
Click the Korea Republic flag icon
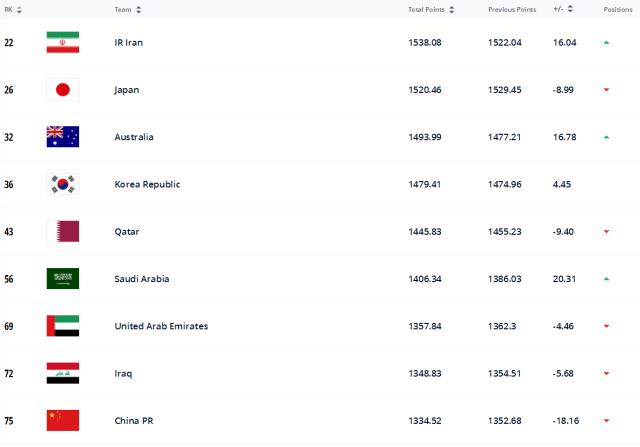pyautogui.click(x=62, y=184)
